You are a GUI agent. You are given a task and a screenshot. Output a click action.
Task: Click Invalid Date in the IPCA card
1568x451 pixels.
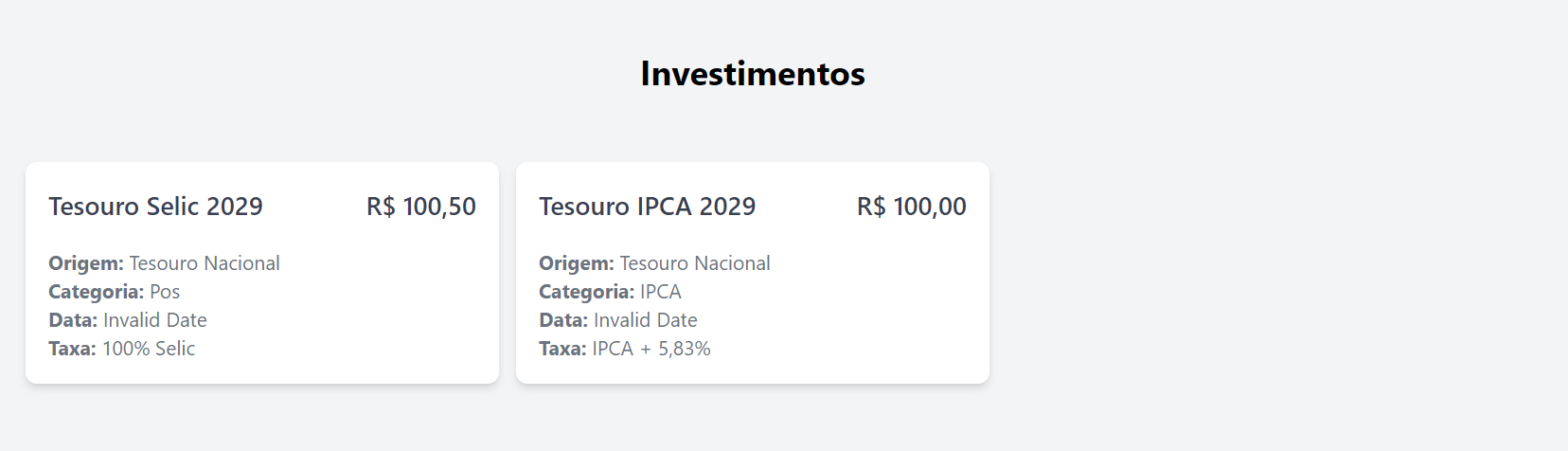646,320
